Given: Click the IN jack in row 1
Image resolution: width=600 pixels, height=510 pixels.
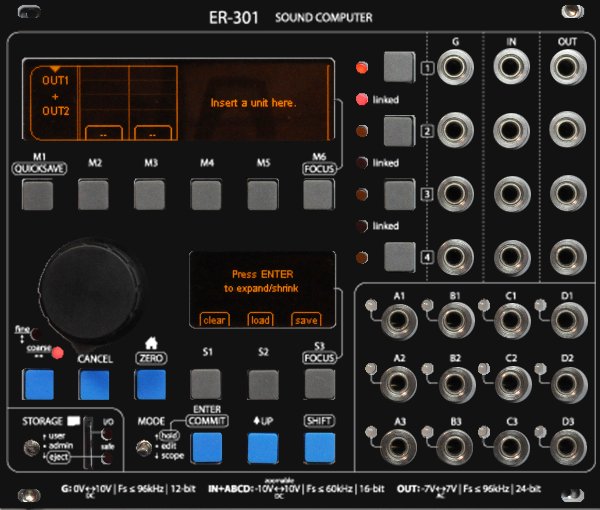Looking at the screenshot, I should tap(511, 67).
